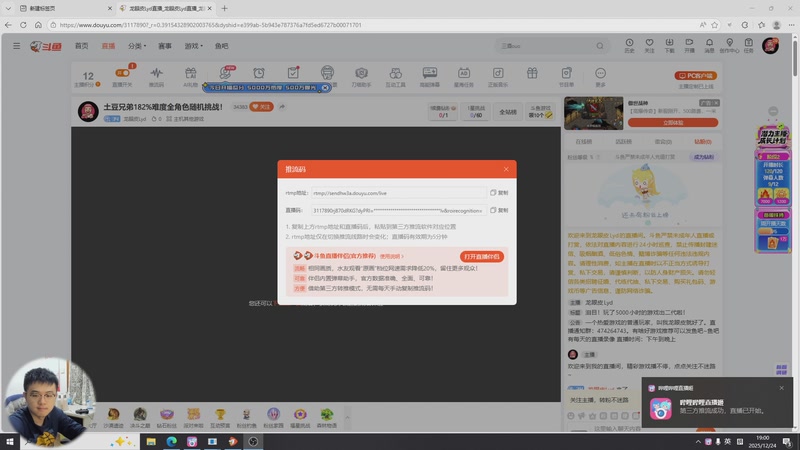This screenshot has width=800, height=450.
Task: Open the checklist toolbar icon with red dot
Action: [293, 73]
